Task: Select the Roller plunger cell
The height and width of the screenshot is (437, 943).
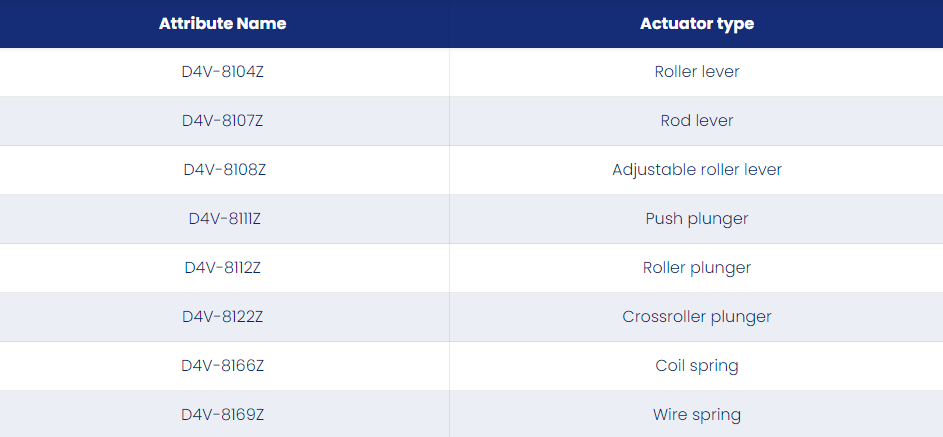Action: (696, 267)
